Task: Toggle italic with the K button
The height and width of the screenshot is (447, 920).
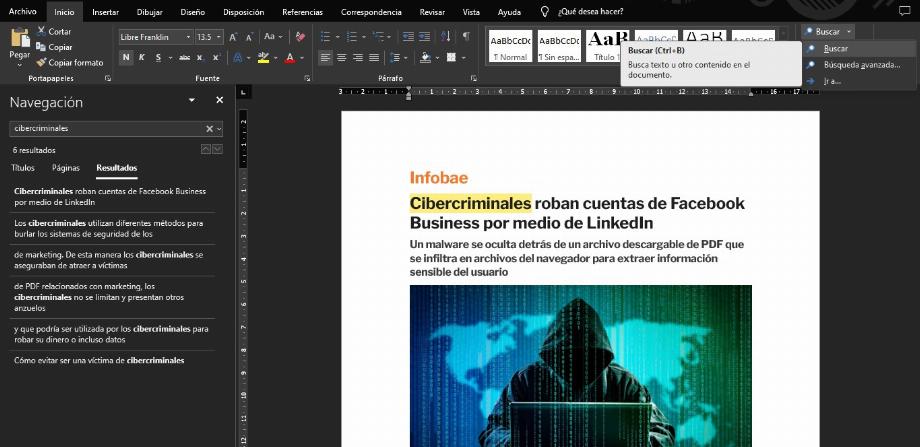Action: click(x=142, y=57)
